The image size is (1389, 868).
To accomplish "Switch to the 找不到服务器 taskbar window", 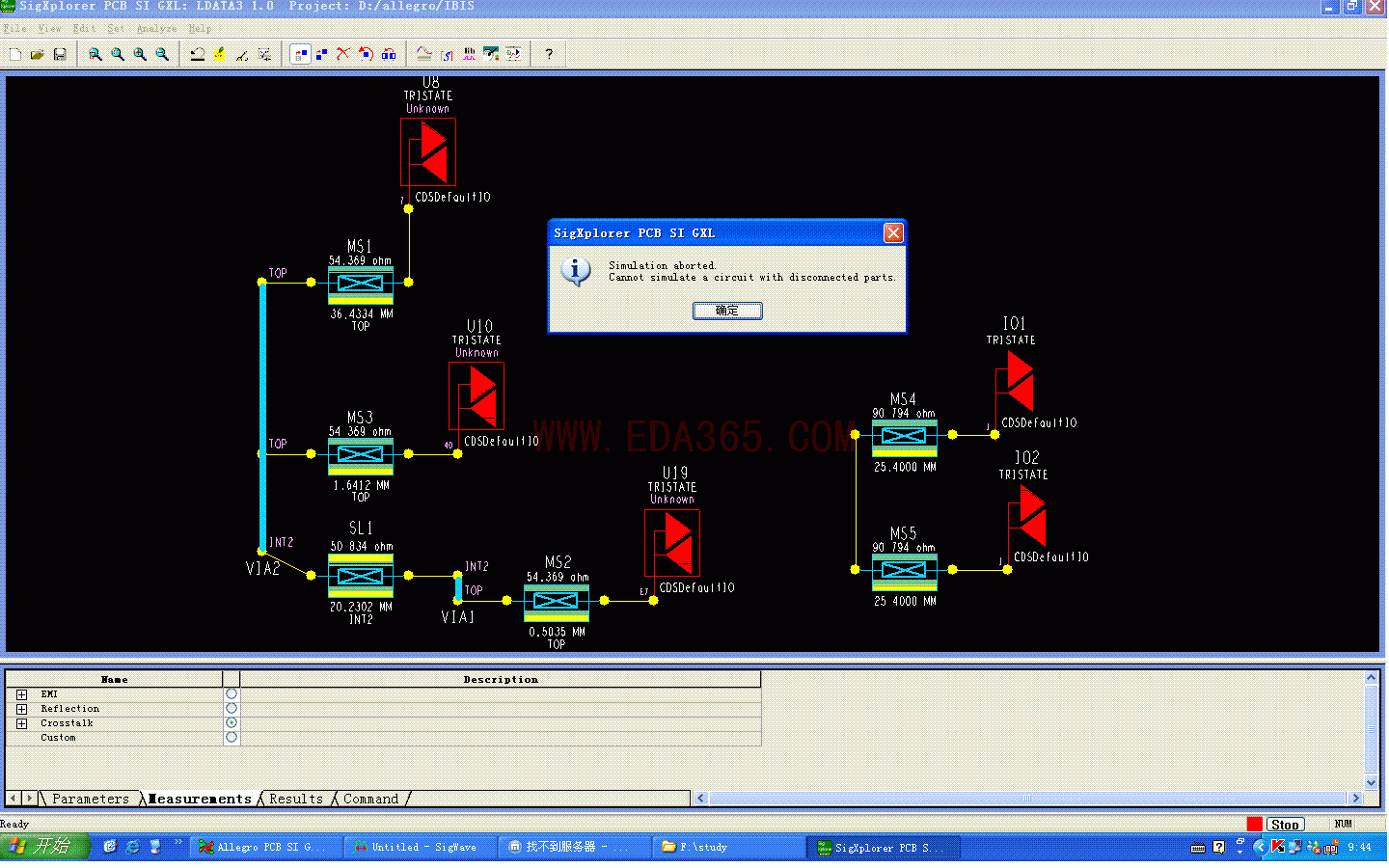I will tap(574, 847).
